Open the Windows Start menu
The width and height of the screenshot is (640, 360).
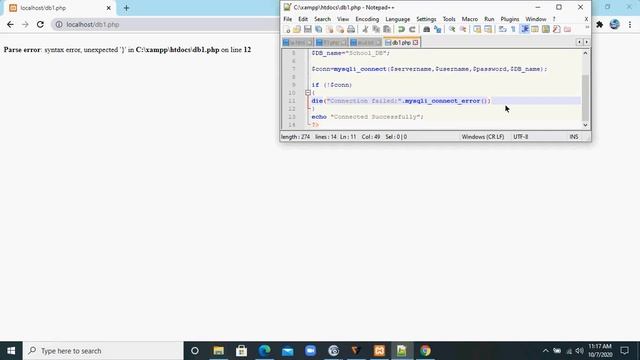pos(11,351)
